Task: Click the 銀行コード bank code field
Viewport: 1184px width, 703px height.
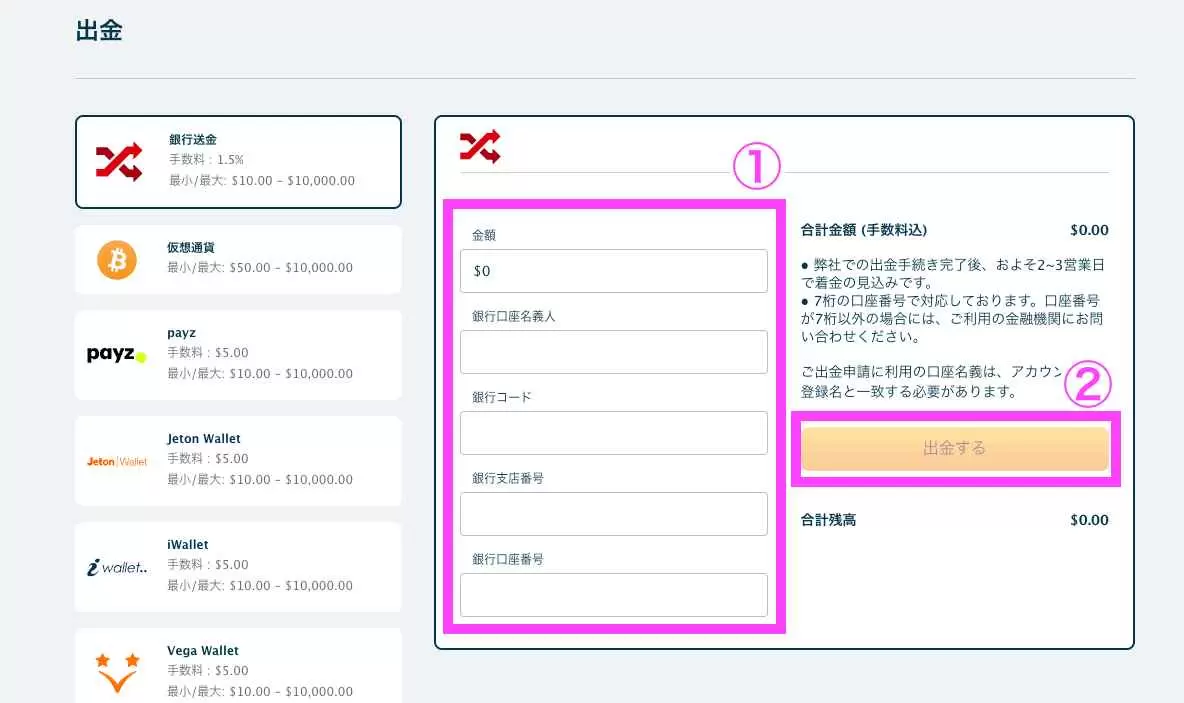Action: (x=613, y=432)
